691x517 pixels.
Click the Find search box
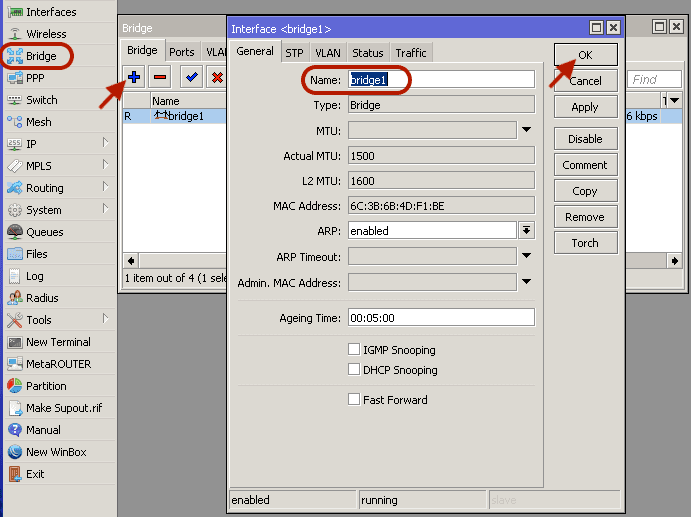(x=654, y=79)
